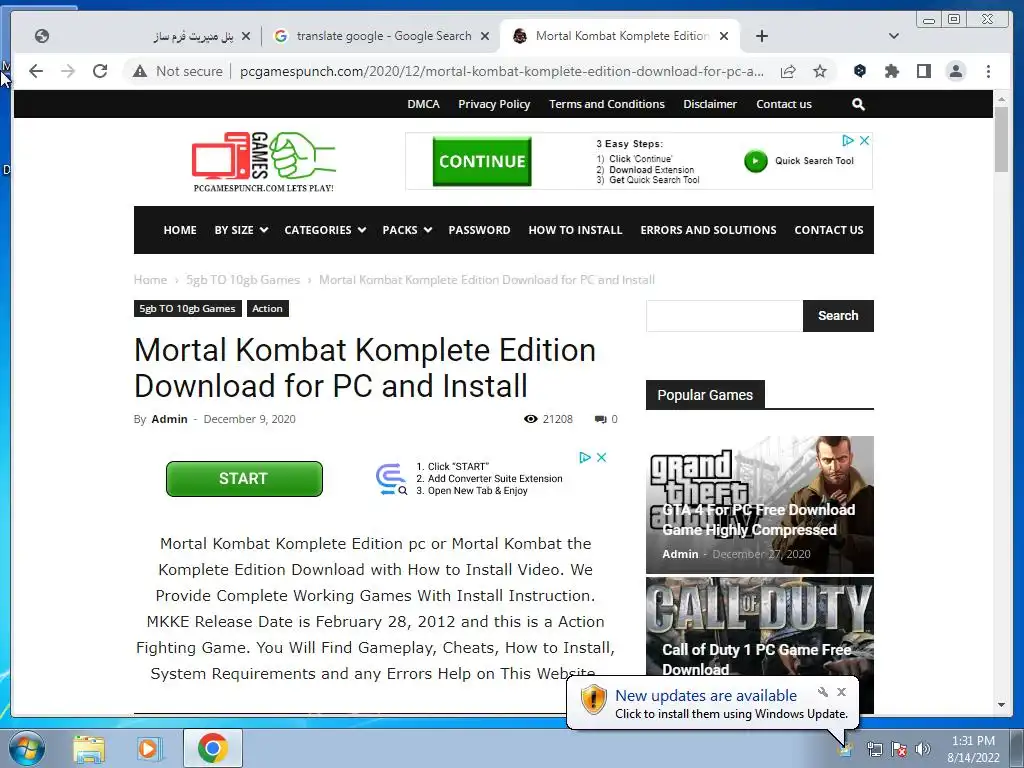Select the Mortal Kombat Komplete Edition tab
The height and width of the screenshot is (768, 1024).
[621, 36]
